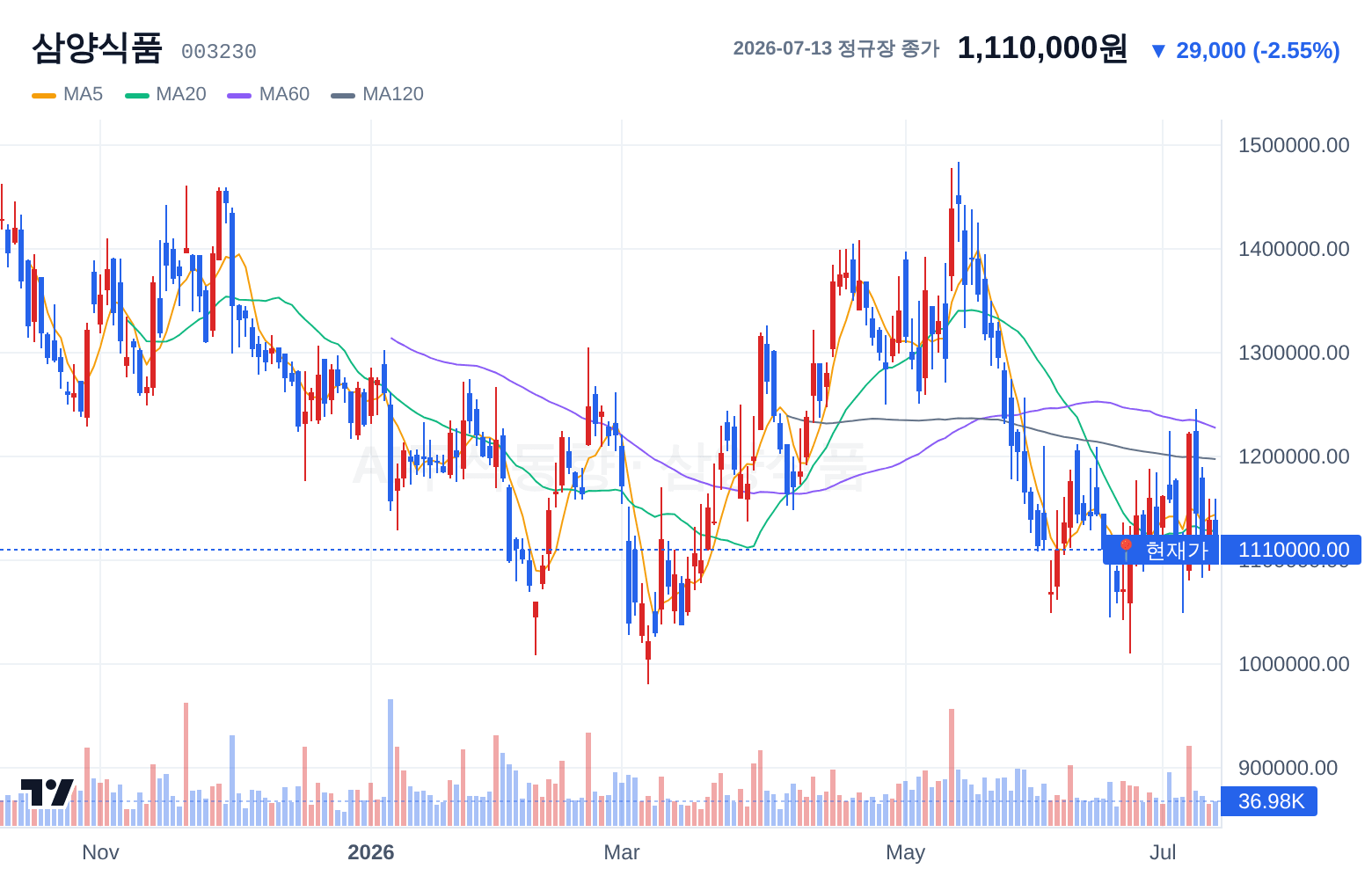Click the 1110000.00 blue price axis badge

[1291, 551]
